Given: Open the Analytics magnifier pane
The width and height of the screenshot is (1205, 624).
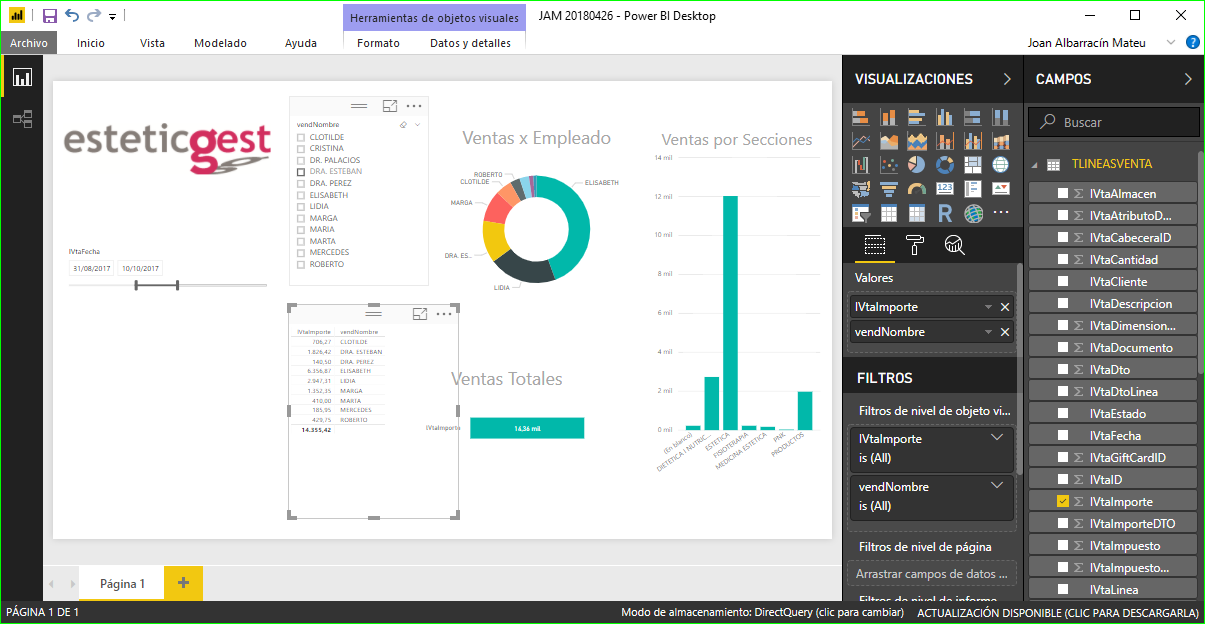Looking at the screenshot, I should click(954, 245).
